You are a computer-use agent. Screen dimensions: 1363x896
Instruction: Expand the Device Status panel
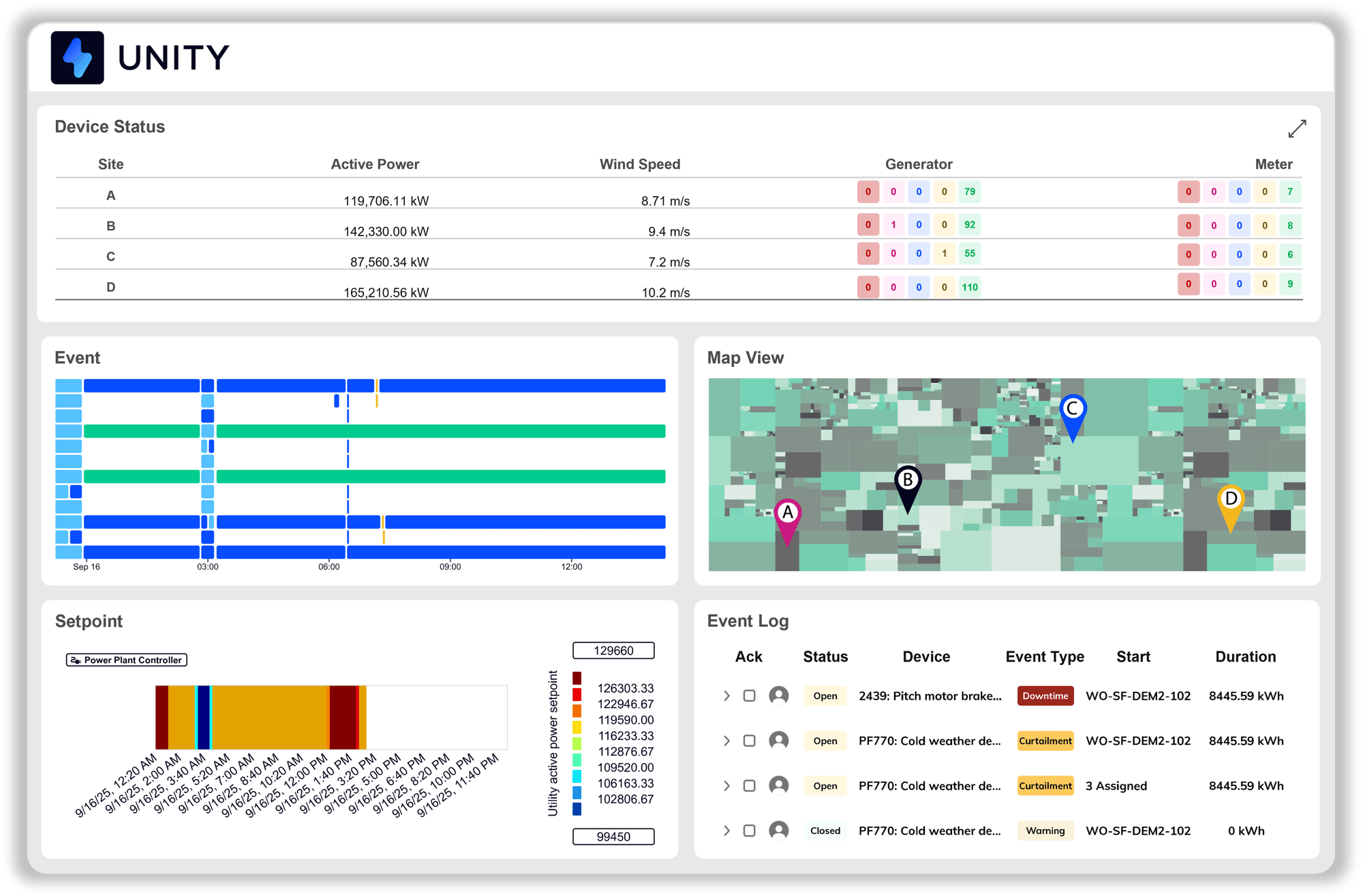click(1296, 128)
